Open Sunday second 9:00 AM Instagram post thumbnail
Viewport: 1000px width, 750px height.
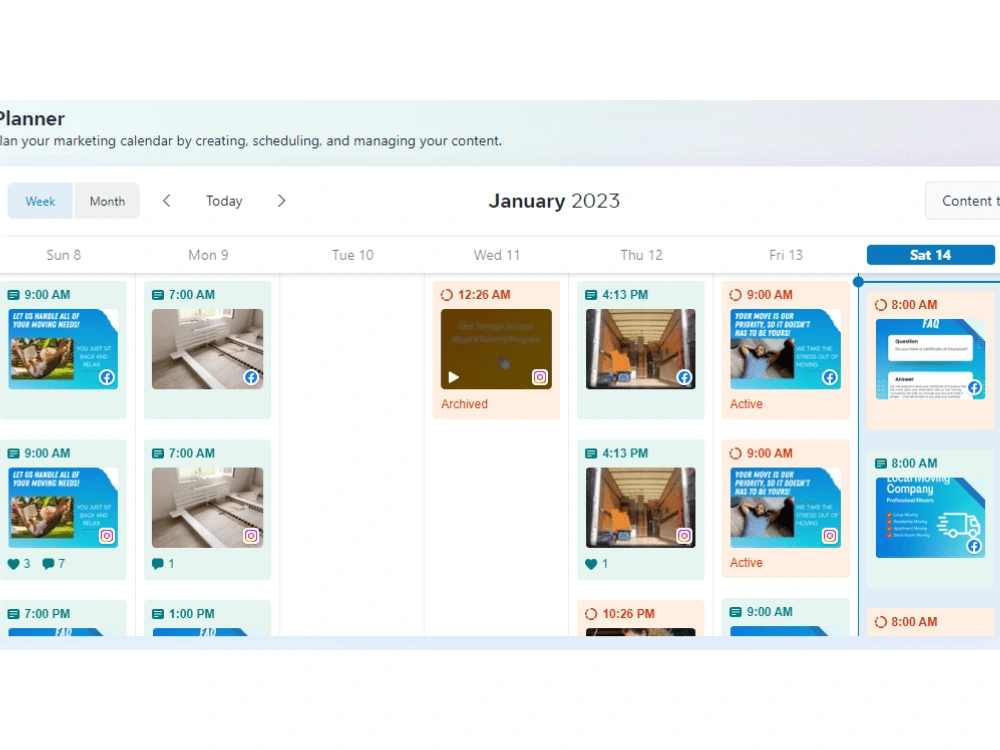(63, 508)
